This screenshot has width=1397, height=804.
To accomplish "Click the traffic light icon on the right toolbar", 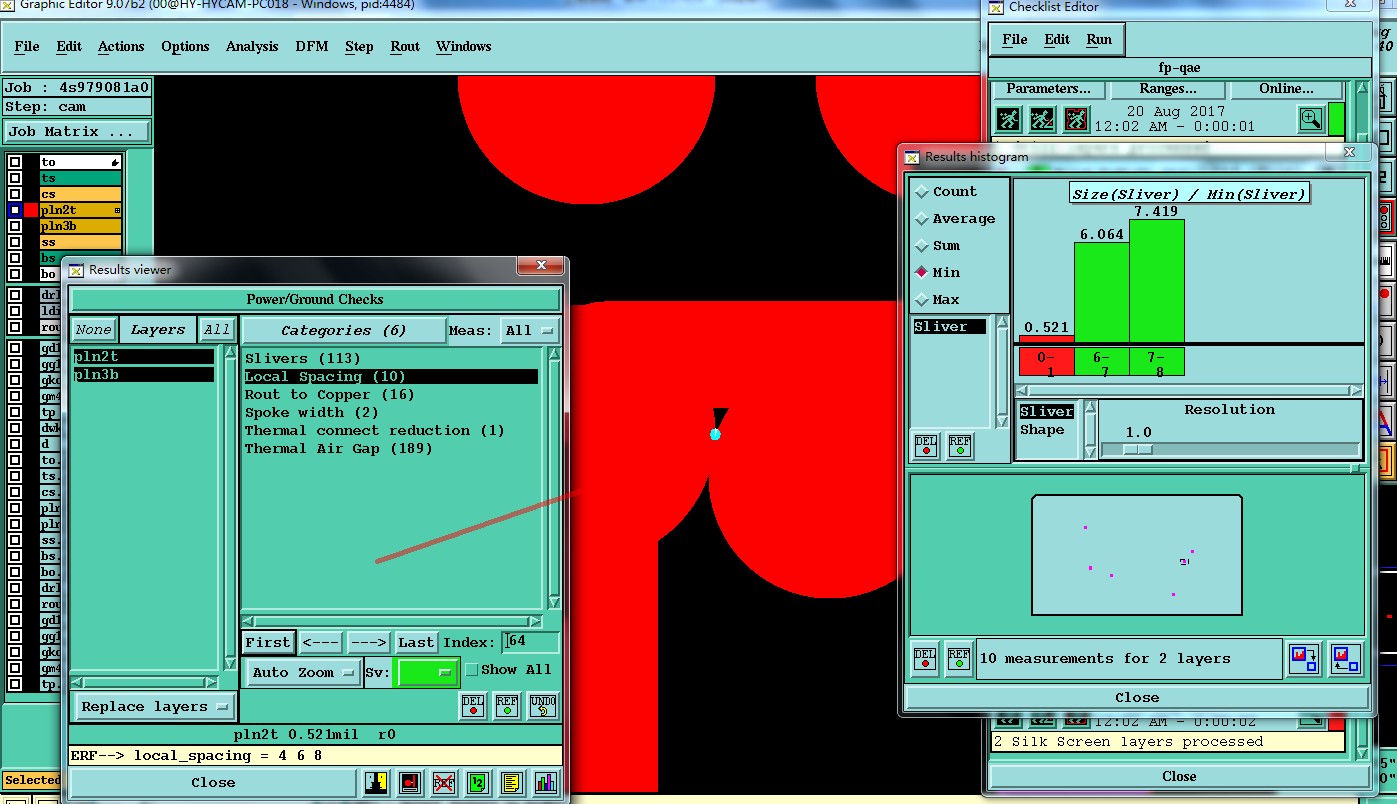I will [x=1385, y=216].
